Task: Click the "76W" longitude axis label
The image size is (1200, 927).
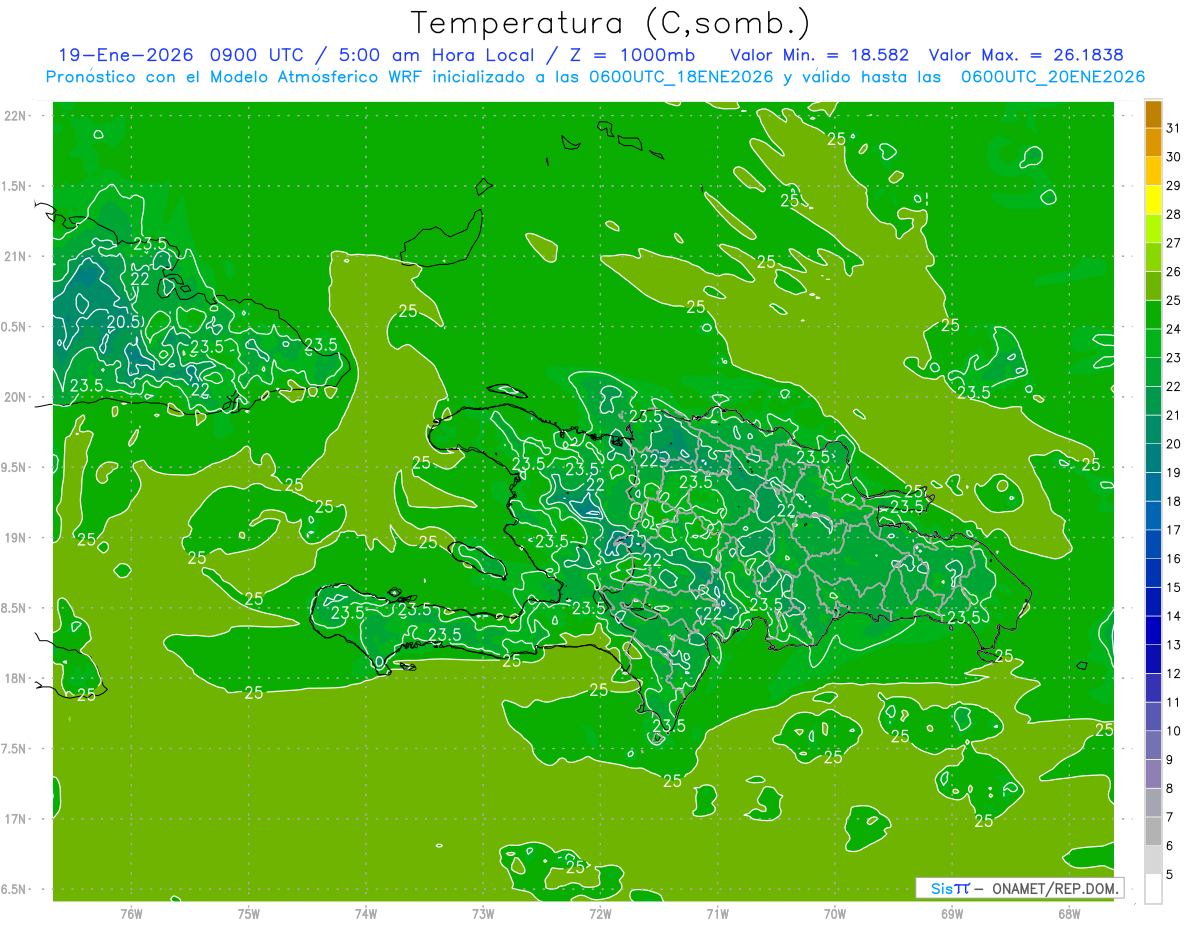Action: point(131,913)
